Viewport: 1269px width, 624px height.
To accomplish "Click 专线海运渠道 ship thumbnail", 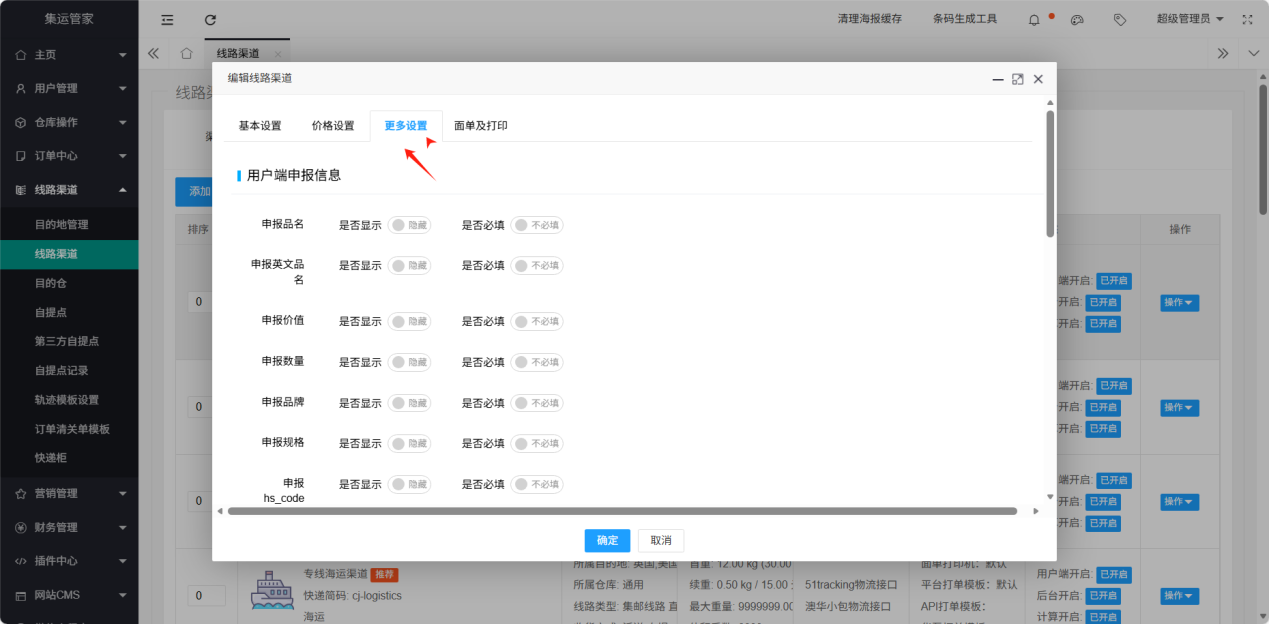I will 272,590.
